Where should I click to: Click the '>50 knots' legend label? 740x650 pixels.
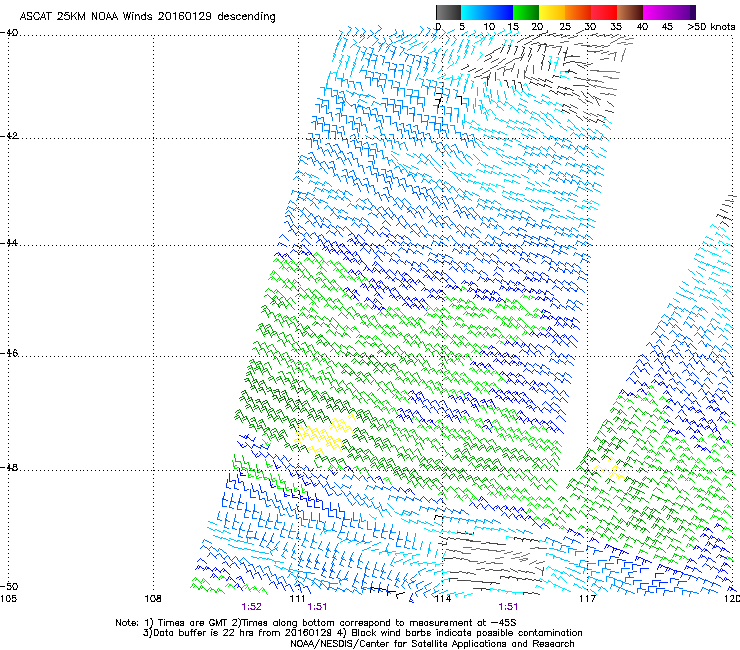[711, 27]
